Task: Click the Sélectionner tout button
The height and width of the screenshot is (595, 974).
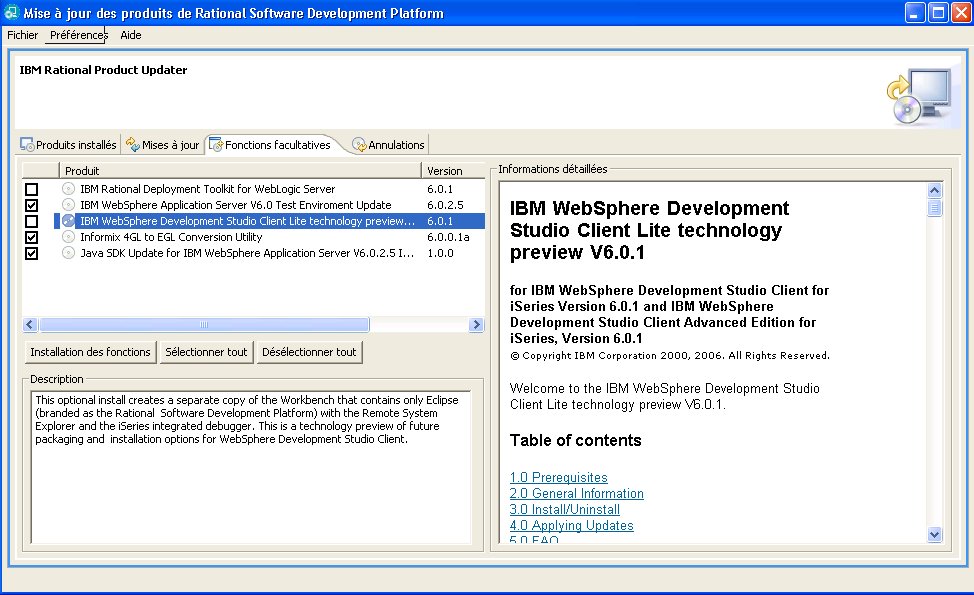Action: point(206,352)
